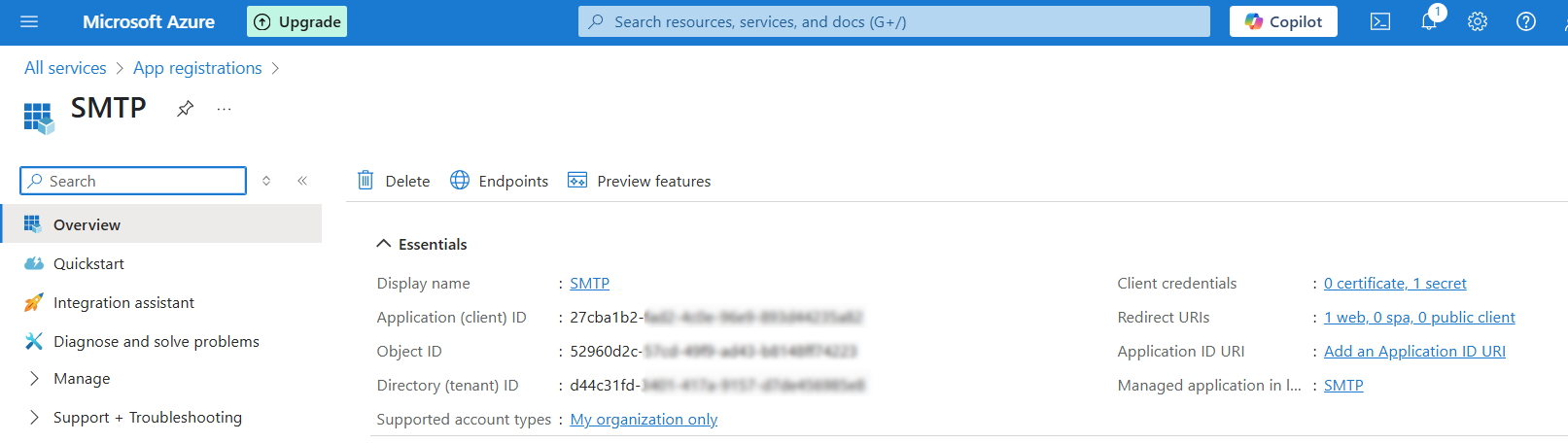Click the Overview grid icon in the sidebar
1568x443 pixels.
32,224
